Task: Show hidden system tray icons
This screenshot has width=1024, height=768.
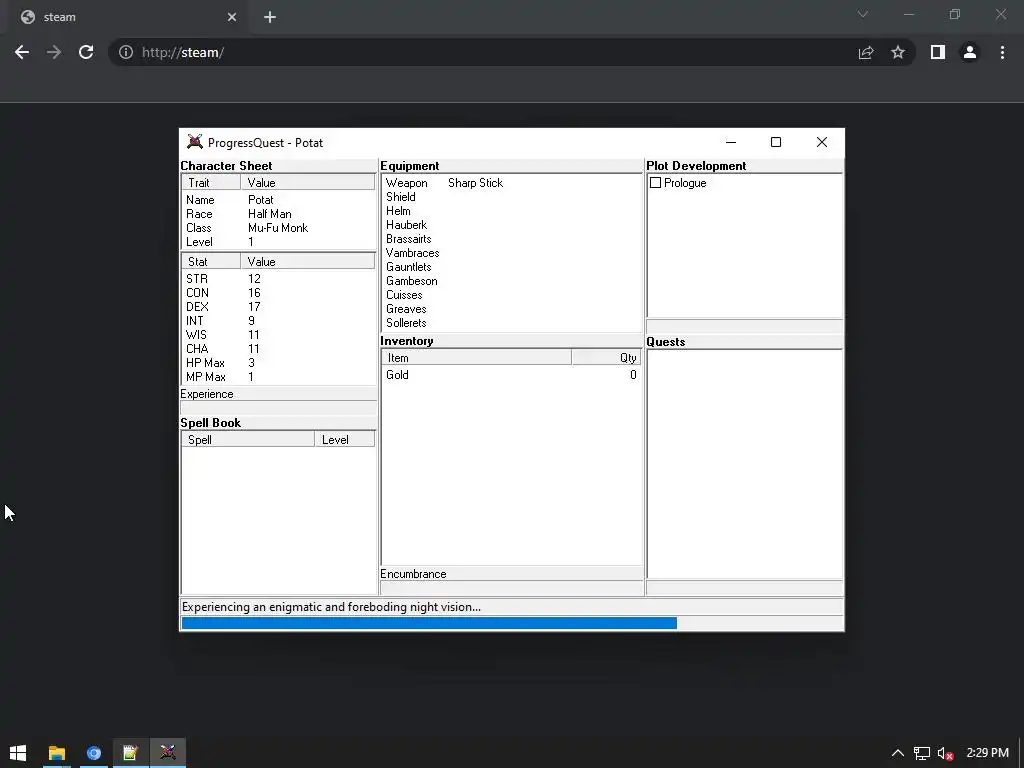Action: [898, 753]
